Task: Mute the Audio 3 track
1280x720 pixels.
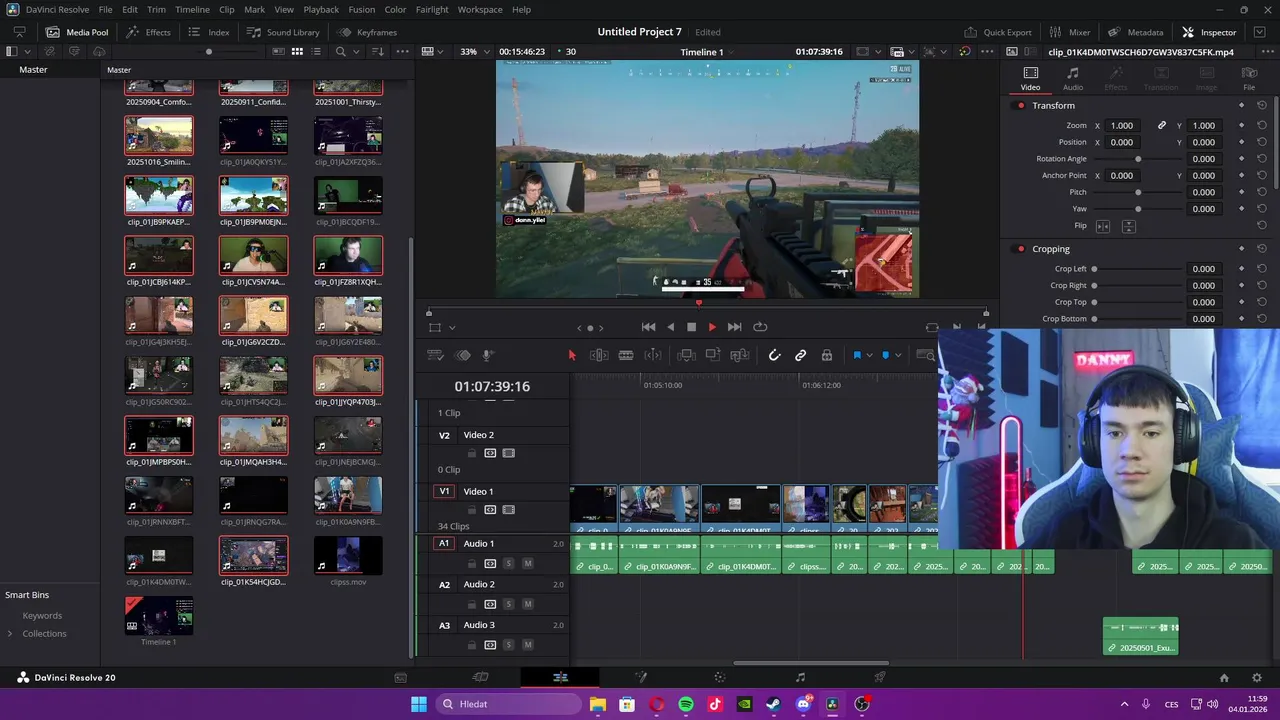Action: pyautogui.click(x=528, y=645)
